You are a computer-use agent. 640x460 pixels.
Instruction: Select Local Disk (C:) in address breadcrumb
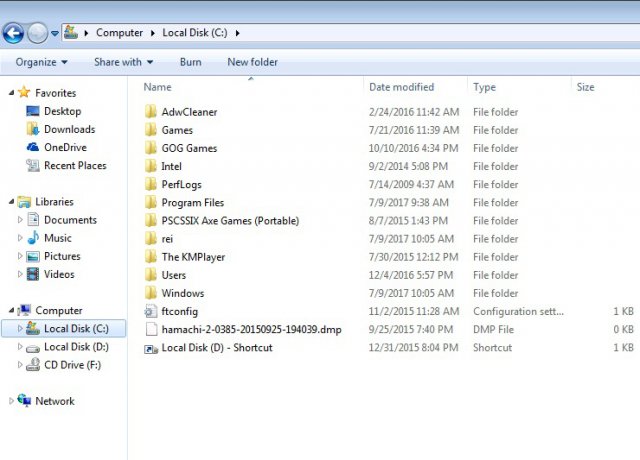195,33
